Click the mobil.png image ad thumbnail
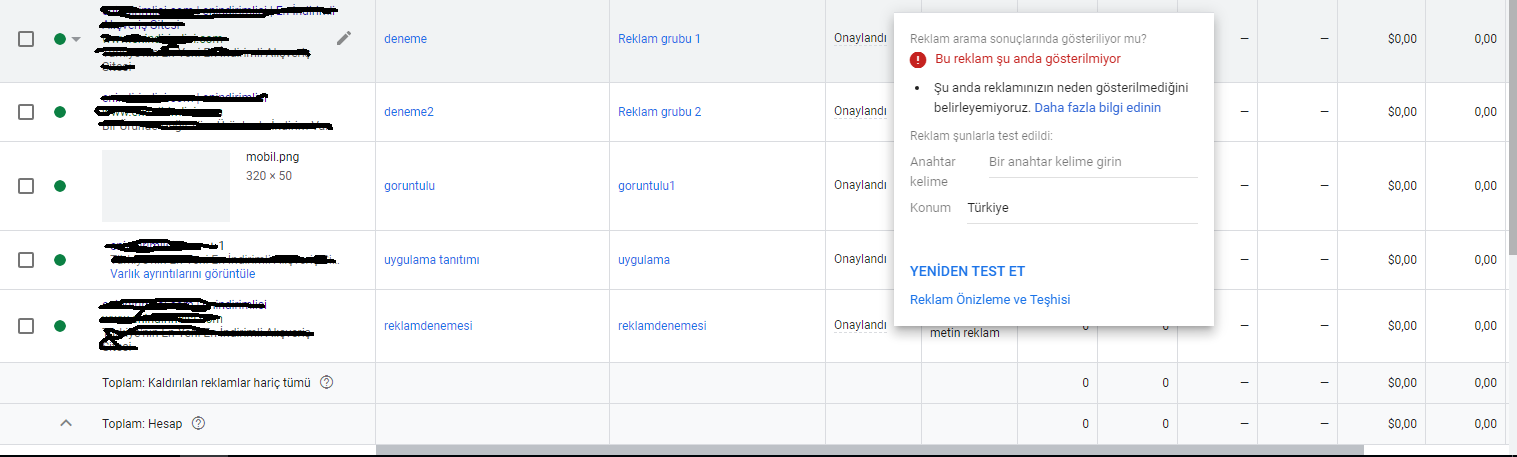1517x457 pixels. pos(166,186)
